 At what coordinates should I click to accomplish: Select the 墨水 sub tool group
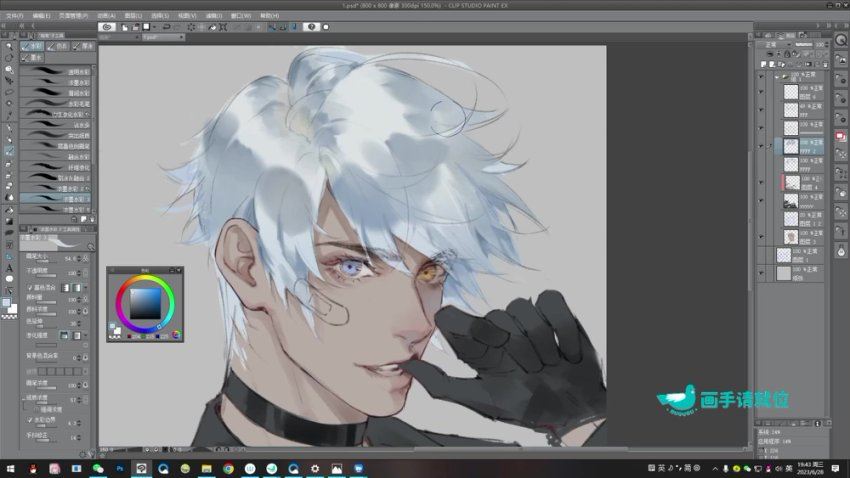[x=33, y=57]
